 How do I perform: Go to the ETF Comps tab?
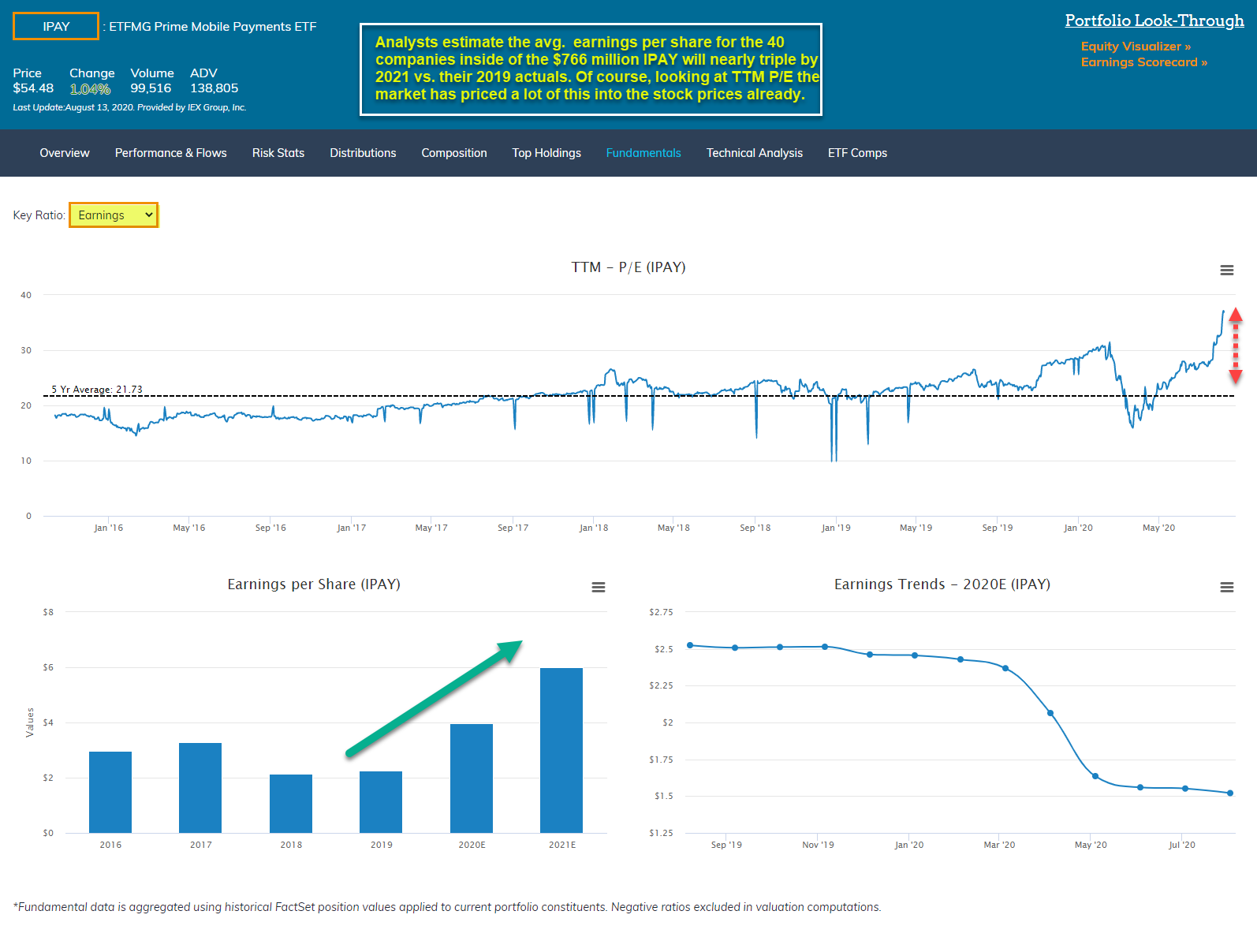[x=857, y=153]
